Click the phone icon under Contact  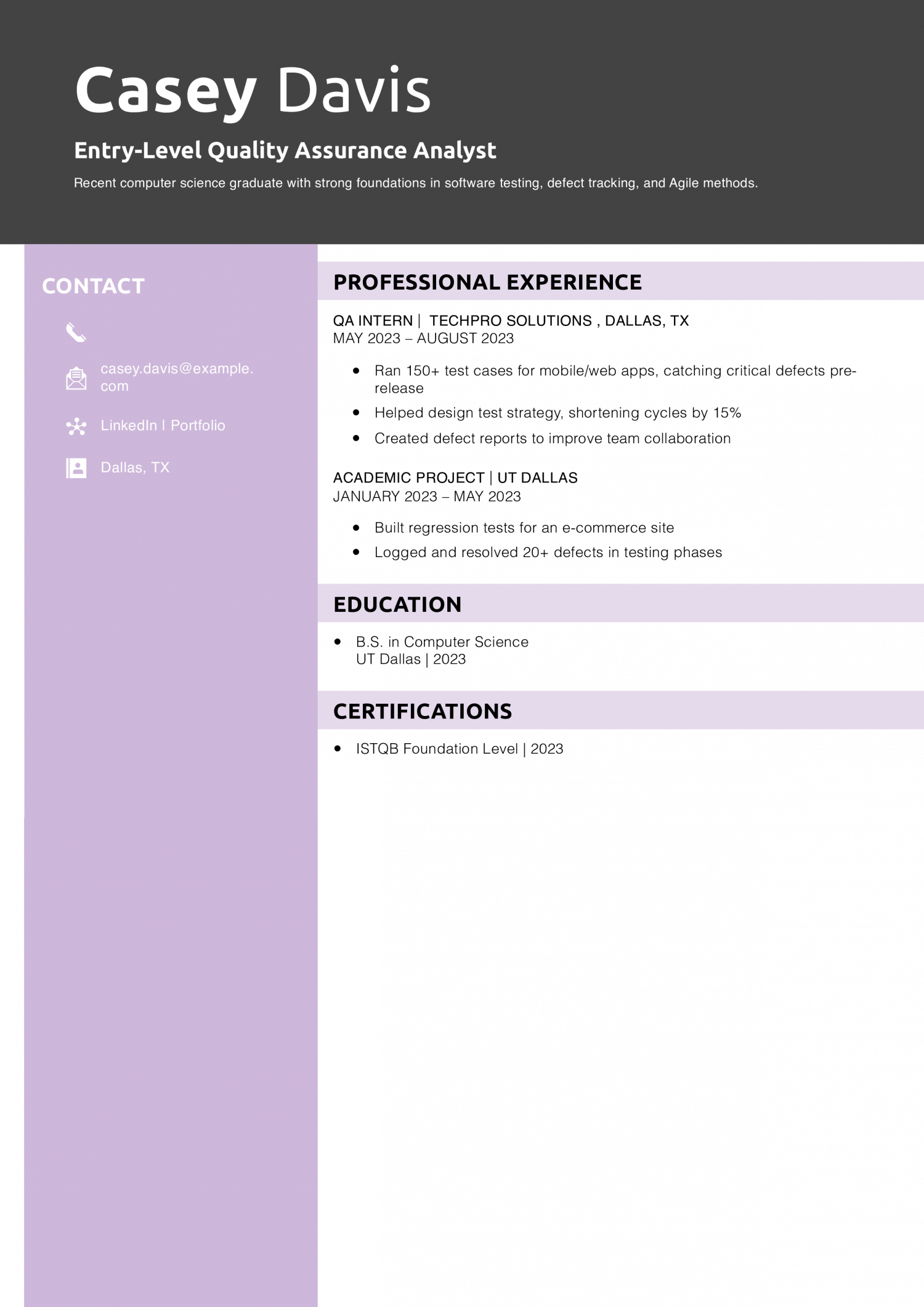click(x=76, y=333)
